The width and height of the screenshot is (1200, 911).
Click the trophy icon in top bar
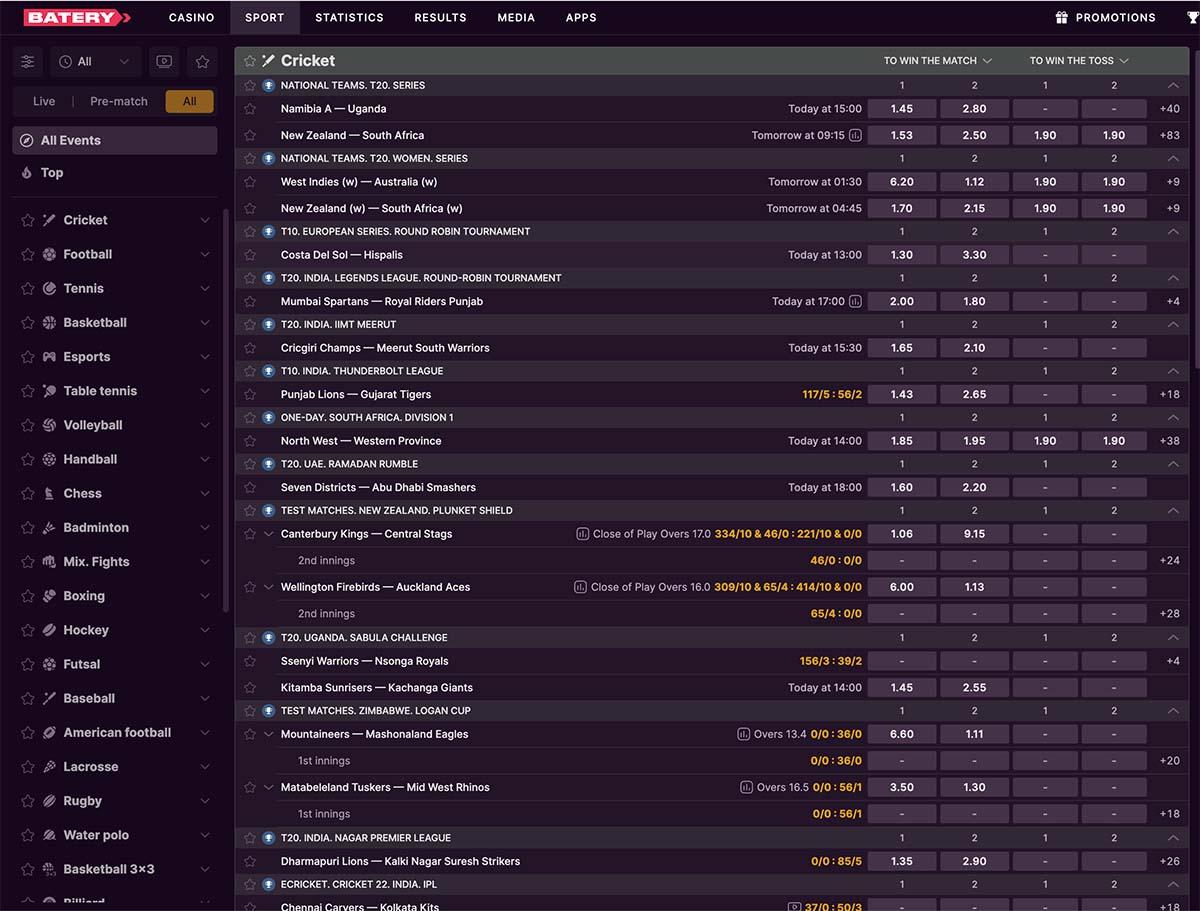(1192, 17)
